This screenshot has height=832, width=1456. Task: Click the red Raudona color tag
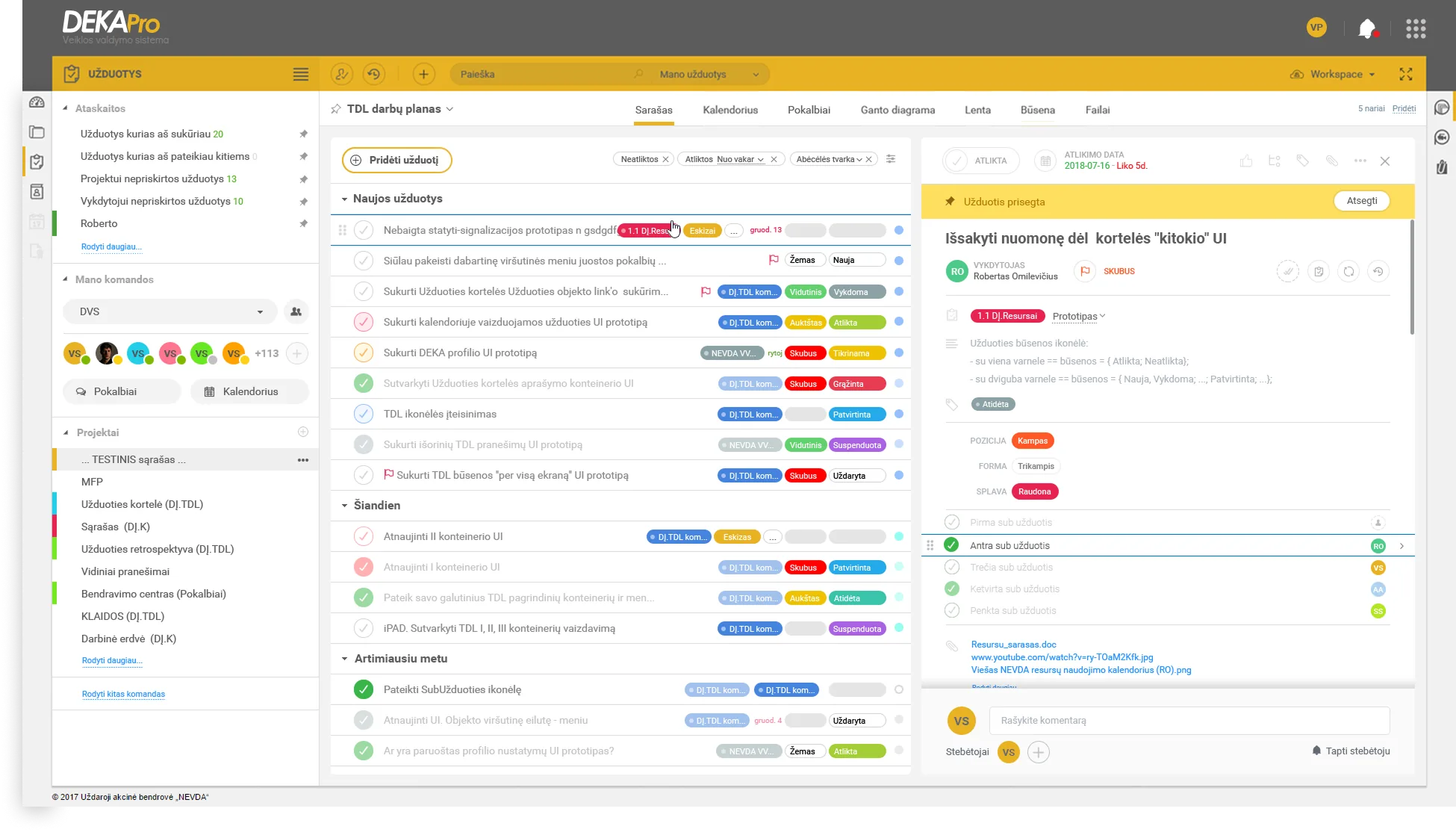point(1035,491)
